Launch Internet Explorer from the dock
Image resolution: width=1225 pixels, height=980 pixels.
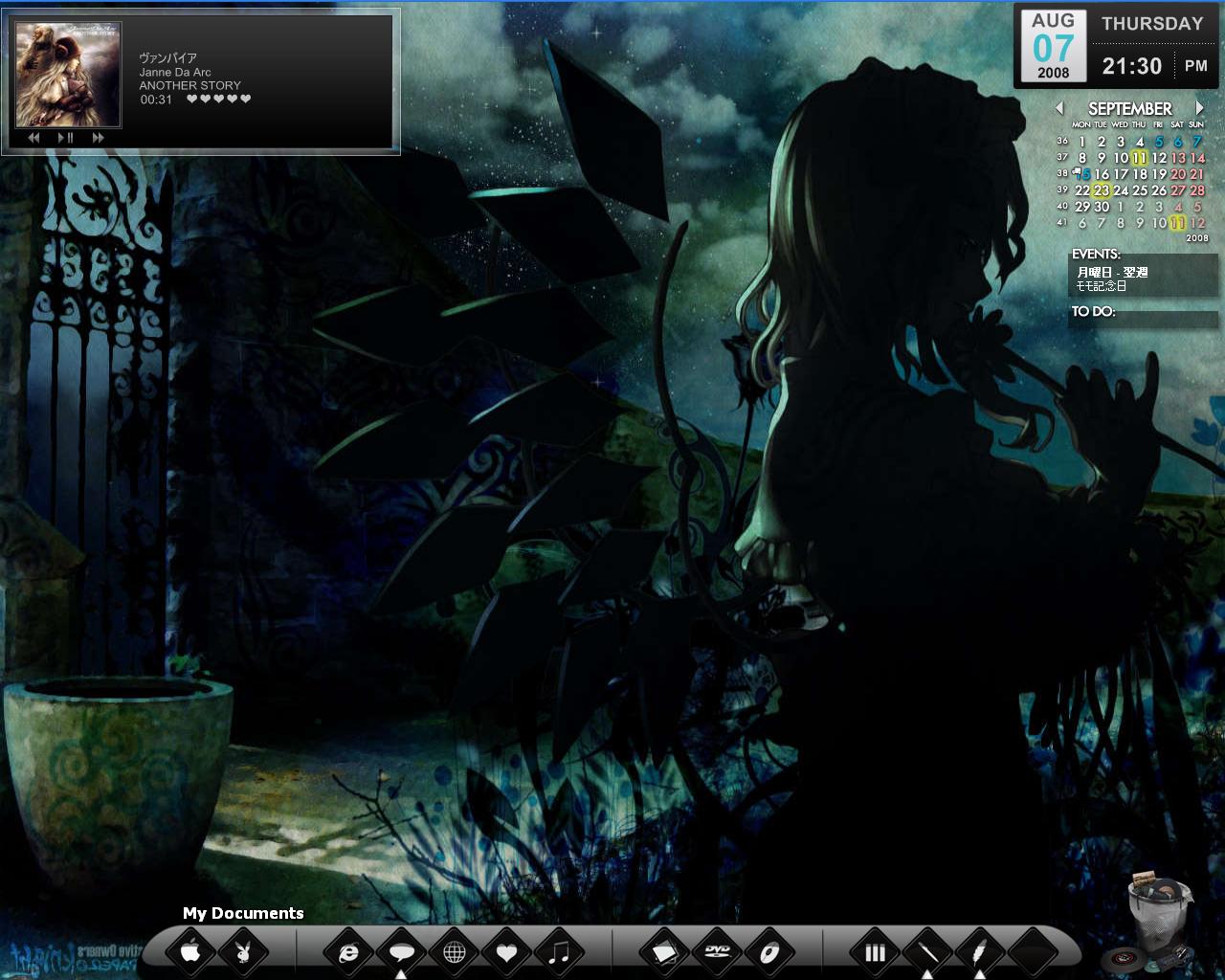348,952
